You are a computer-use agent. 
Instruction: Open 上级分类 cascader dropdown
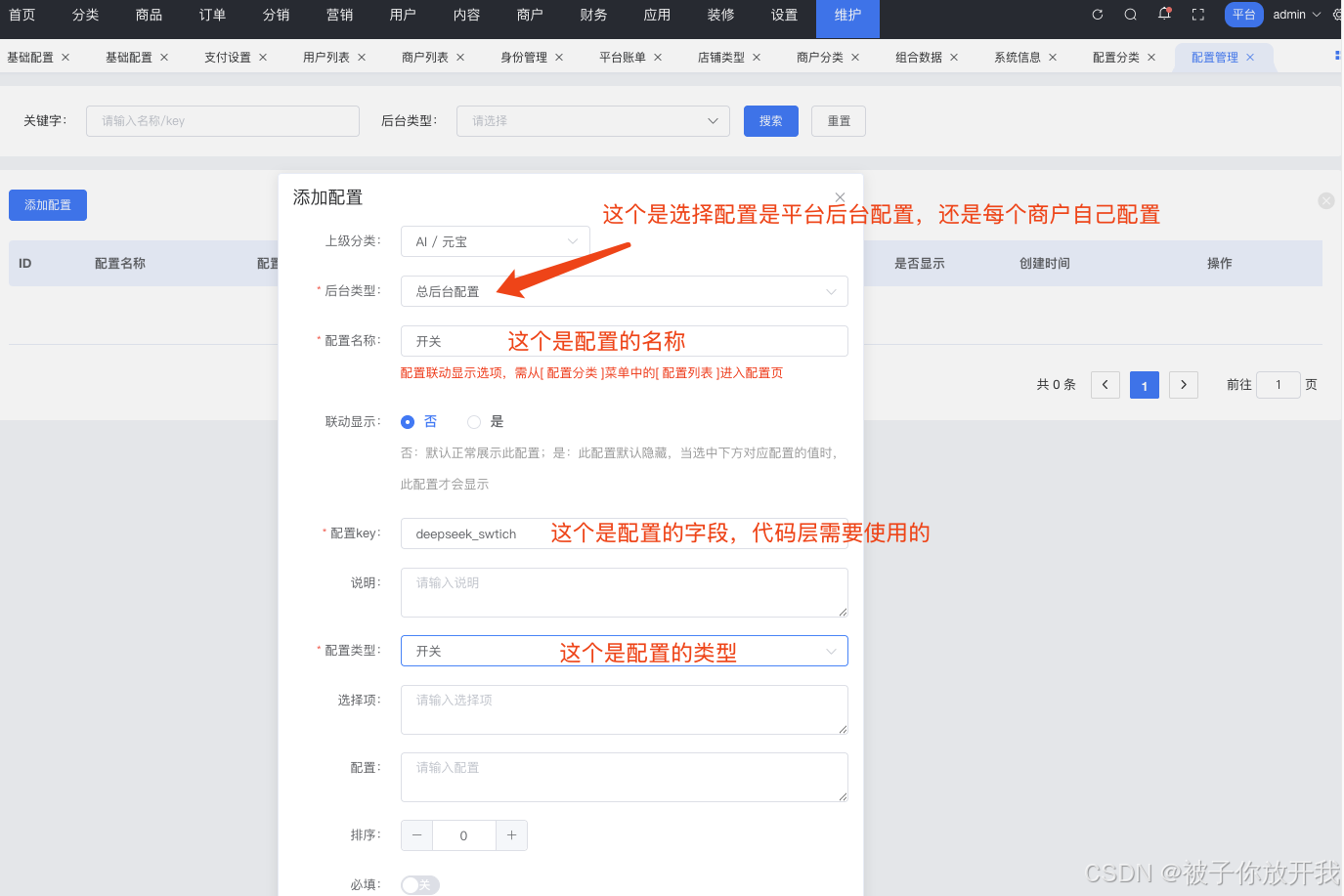coord(496,241)
